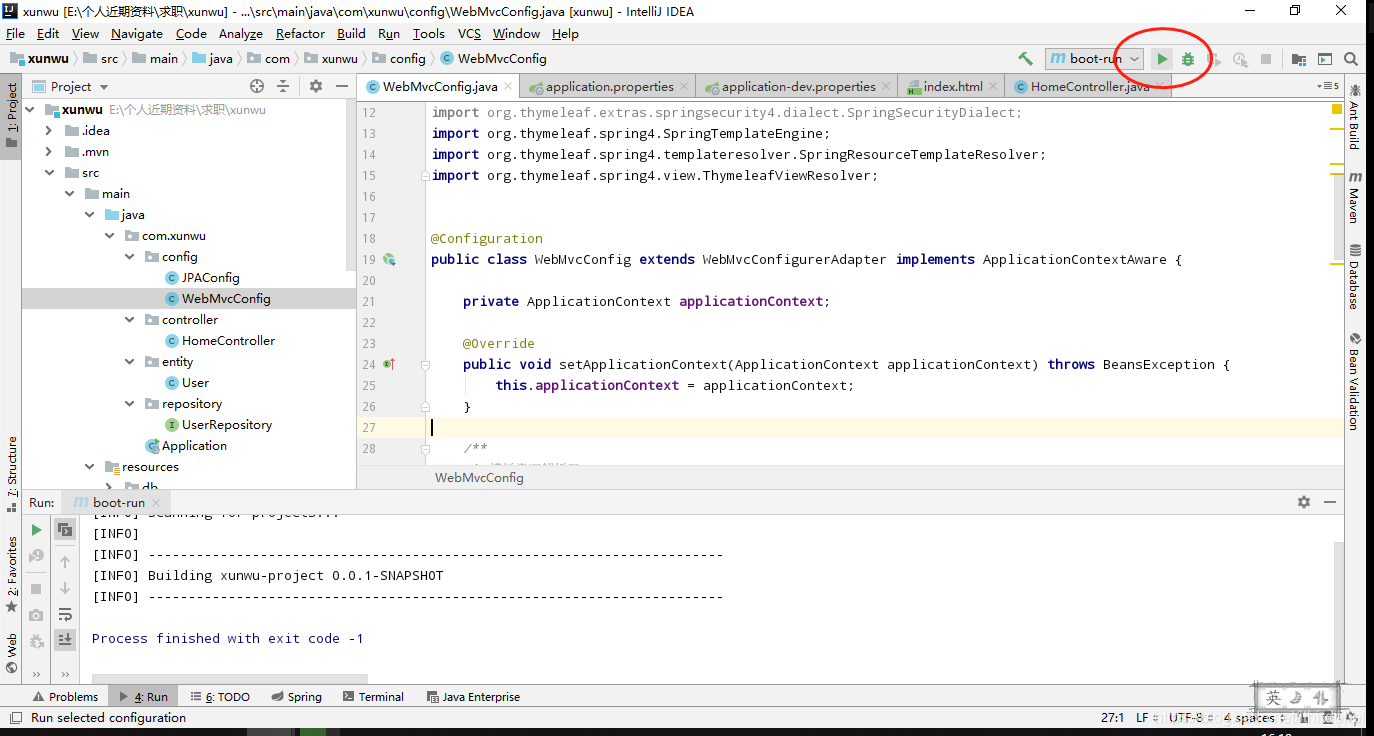
Task: Click the Stop square in Run panel
Action: [x=37, y=589]
